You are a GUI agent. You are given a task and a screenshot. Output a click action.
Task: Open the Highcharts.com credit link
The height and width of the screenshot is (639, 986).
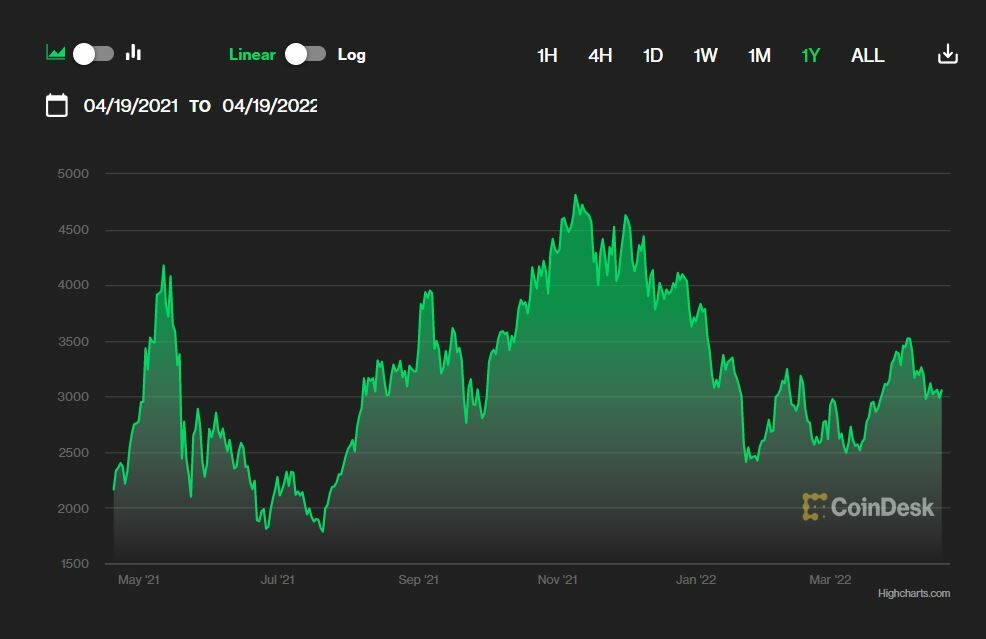coord(914,593)
